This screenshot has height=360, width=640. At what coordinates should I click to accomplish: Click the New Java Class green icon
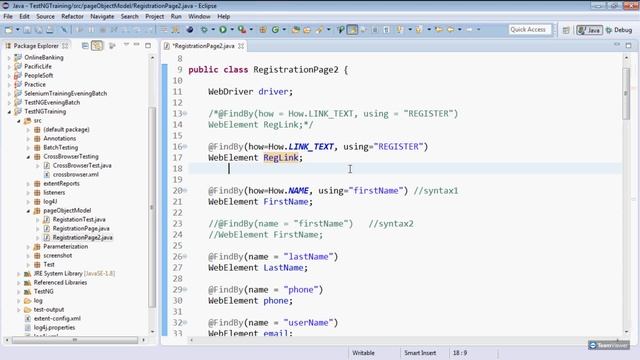[276, 30]
